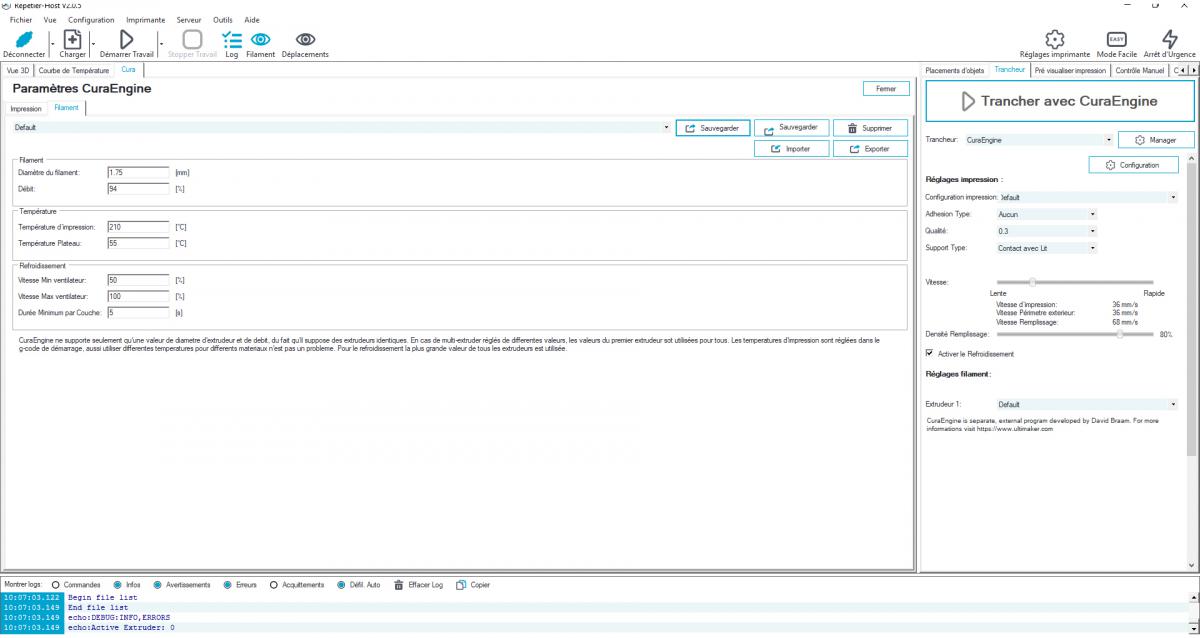Viewport: 1200px width, 638px height.
Task: Click the Charger file icon
Action: coord(73,38)
